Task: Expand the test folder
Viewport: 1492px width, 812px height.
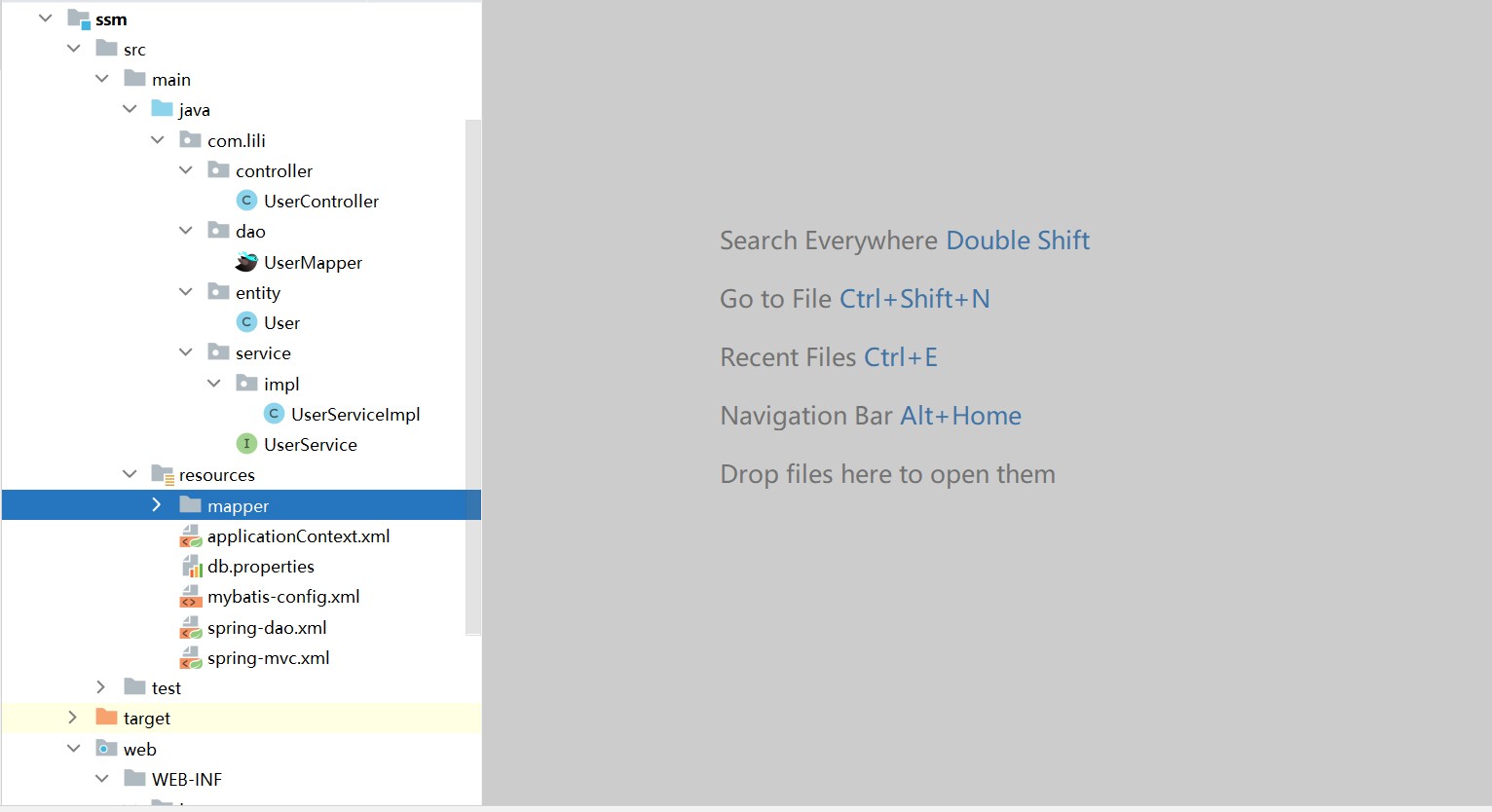Action: tap(101, 687)
